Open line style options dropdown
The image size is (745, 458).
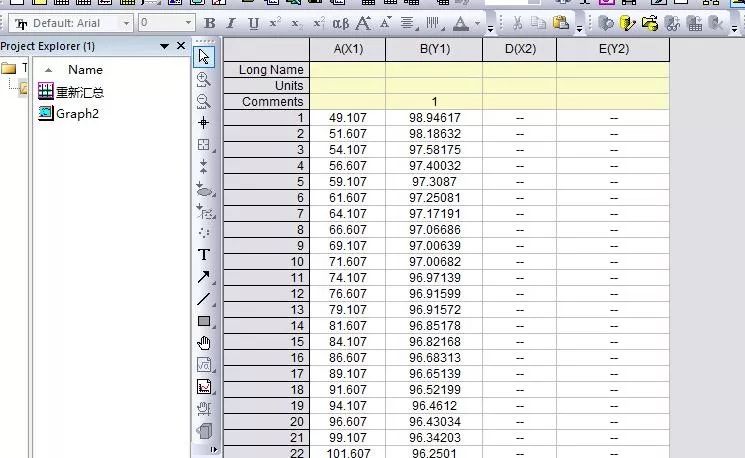point(434,23)
